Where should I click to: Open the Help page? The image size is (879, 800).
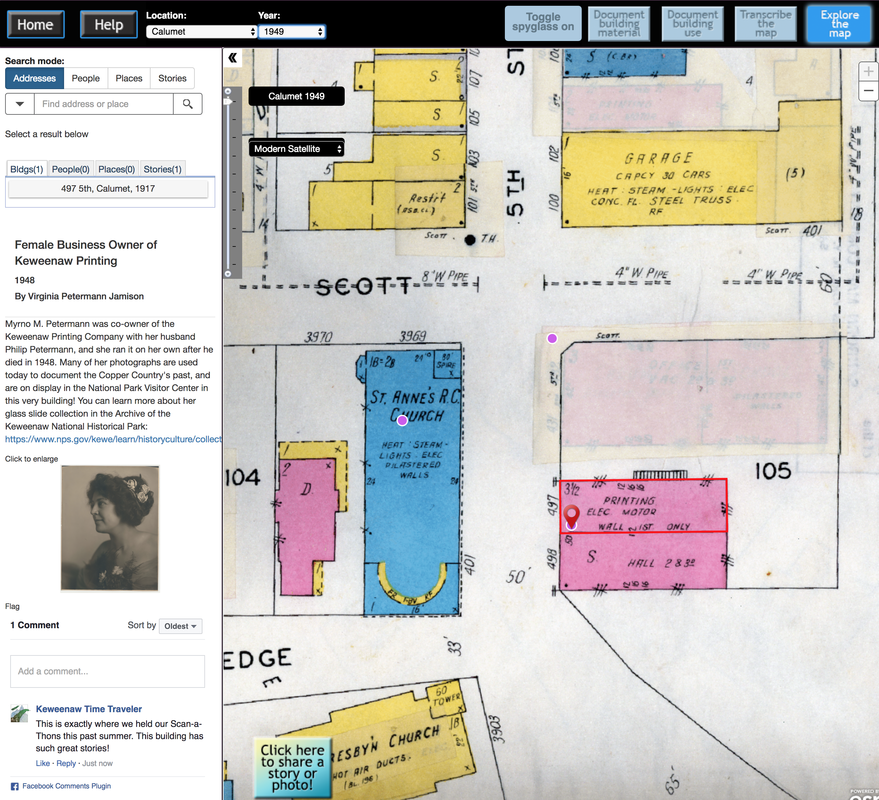click(x=109, y=25)
